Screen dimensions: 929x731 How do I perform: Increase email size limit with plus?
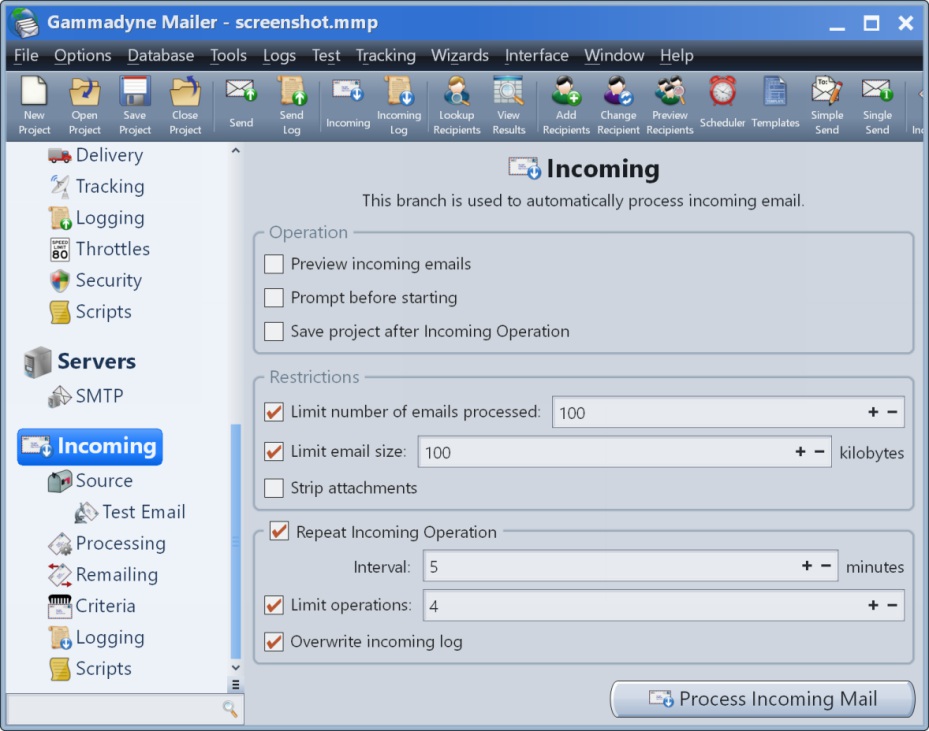[x=800, y=452]
